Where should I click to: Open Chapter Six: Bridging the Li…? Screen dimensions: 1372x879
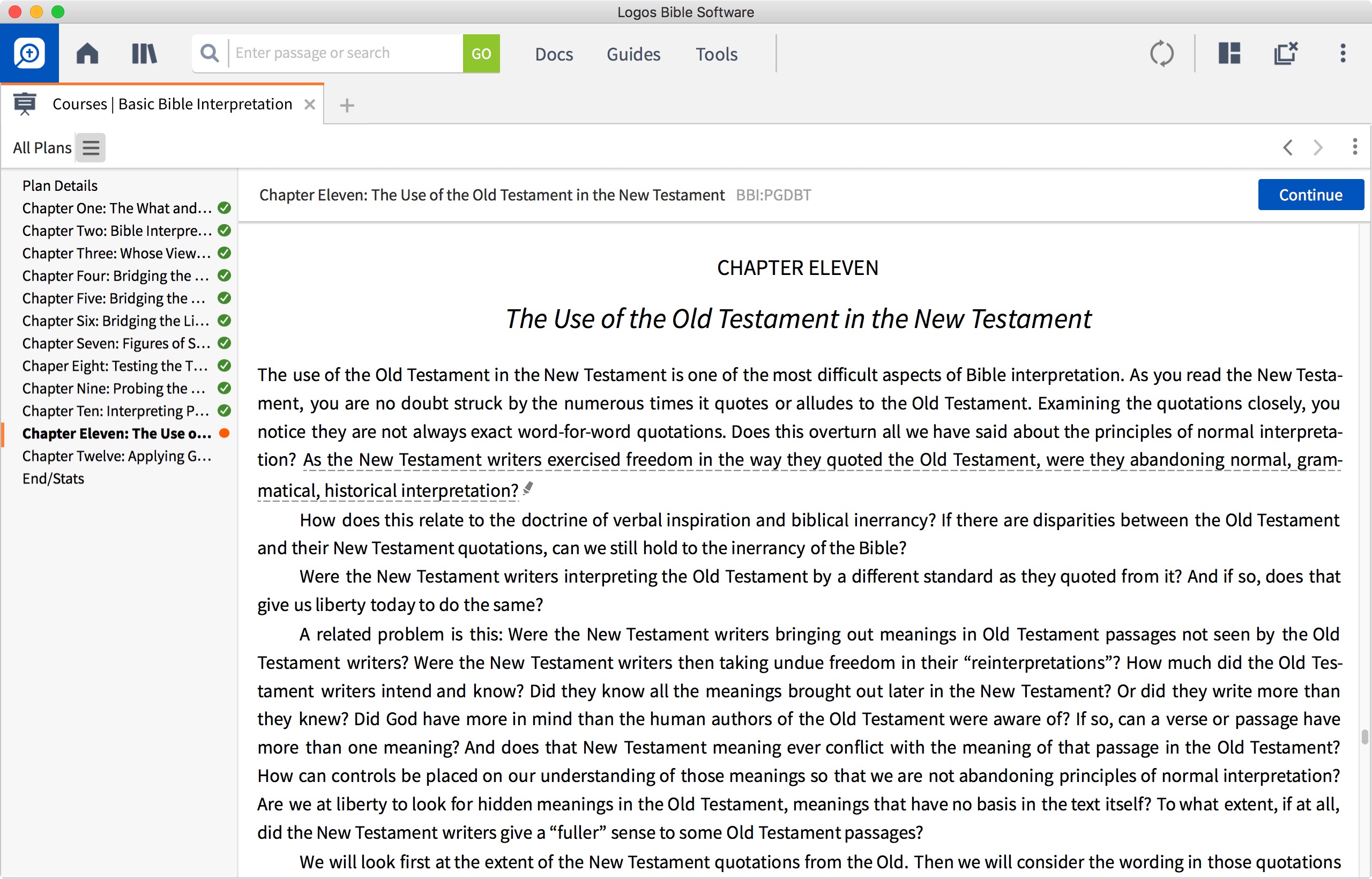point(116,321)
